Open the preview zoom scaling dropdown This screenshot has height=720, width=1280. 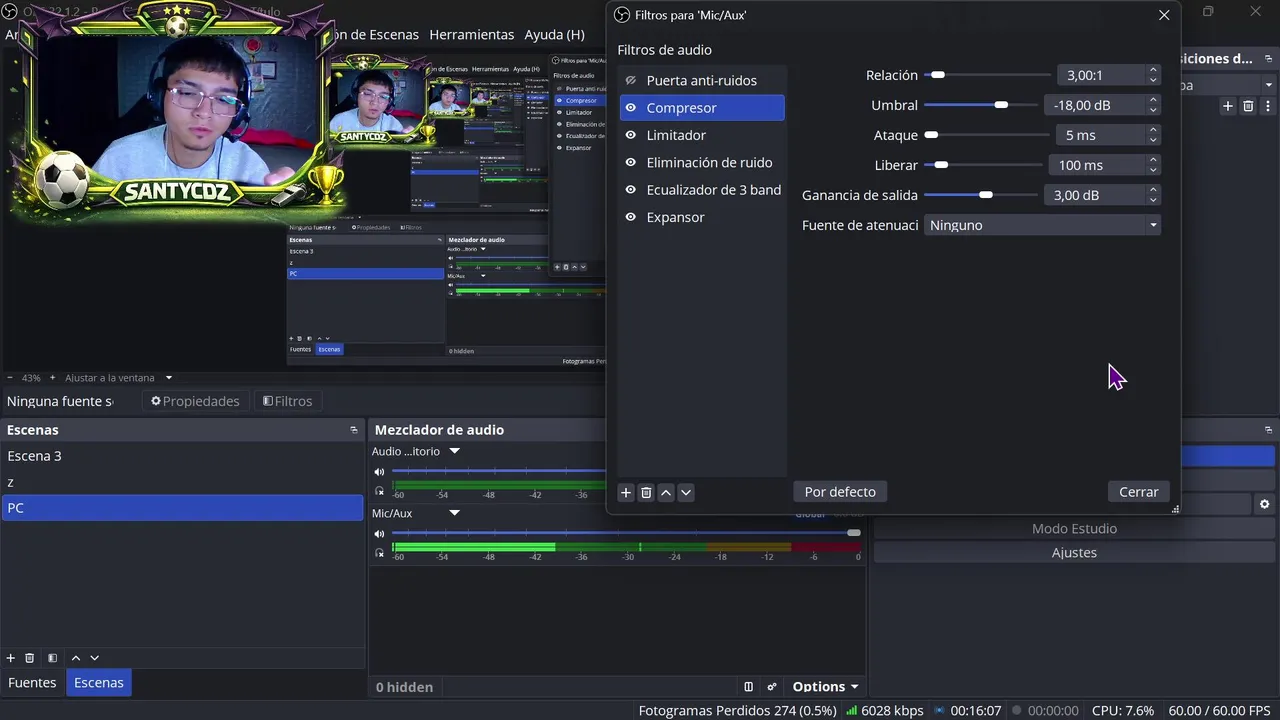coord(168,378)
